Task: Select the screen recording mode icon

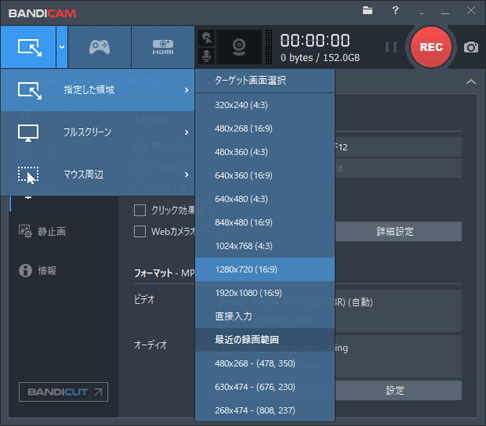Action: tap(29, 47)
